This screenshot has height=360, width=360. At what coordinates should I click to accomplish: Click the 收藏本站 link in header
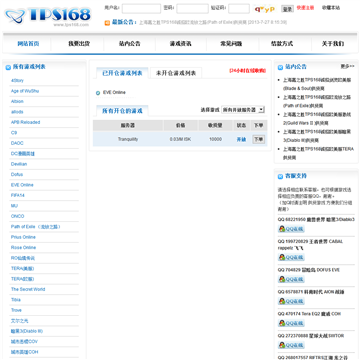coord(331,8)
